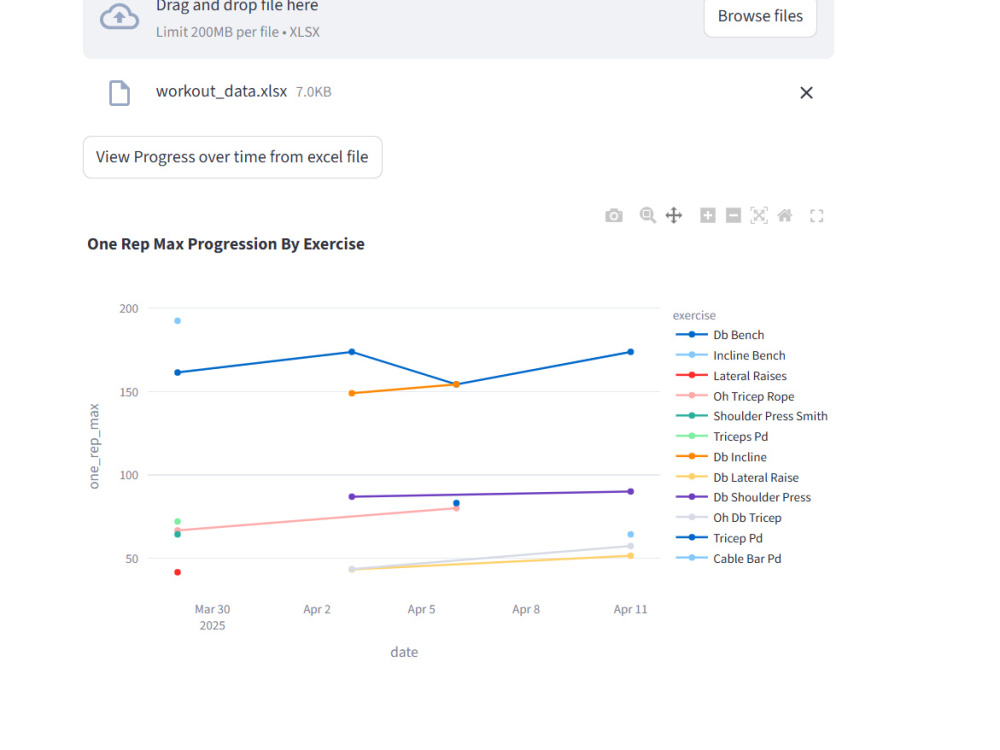1000x750 pixels.
Task: Click the exercise legend title
Action: coord(694,315)
